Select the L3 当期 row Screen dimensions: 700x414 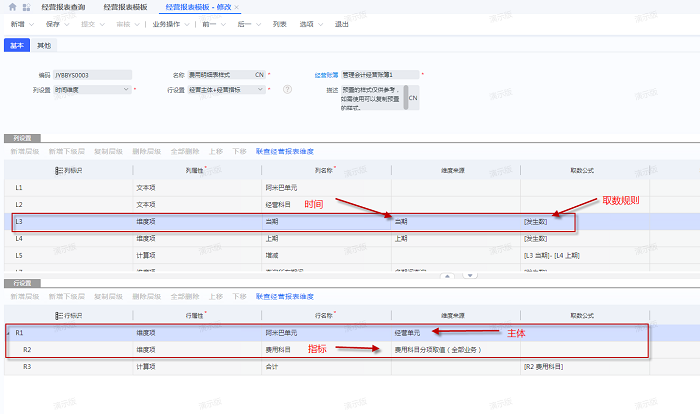300,222
